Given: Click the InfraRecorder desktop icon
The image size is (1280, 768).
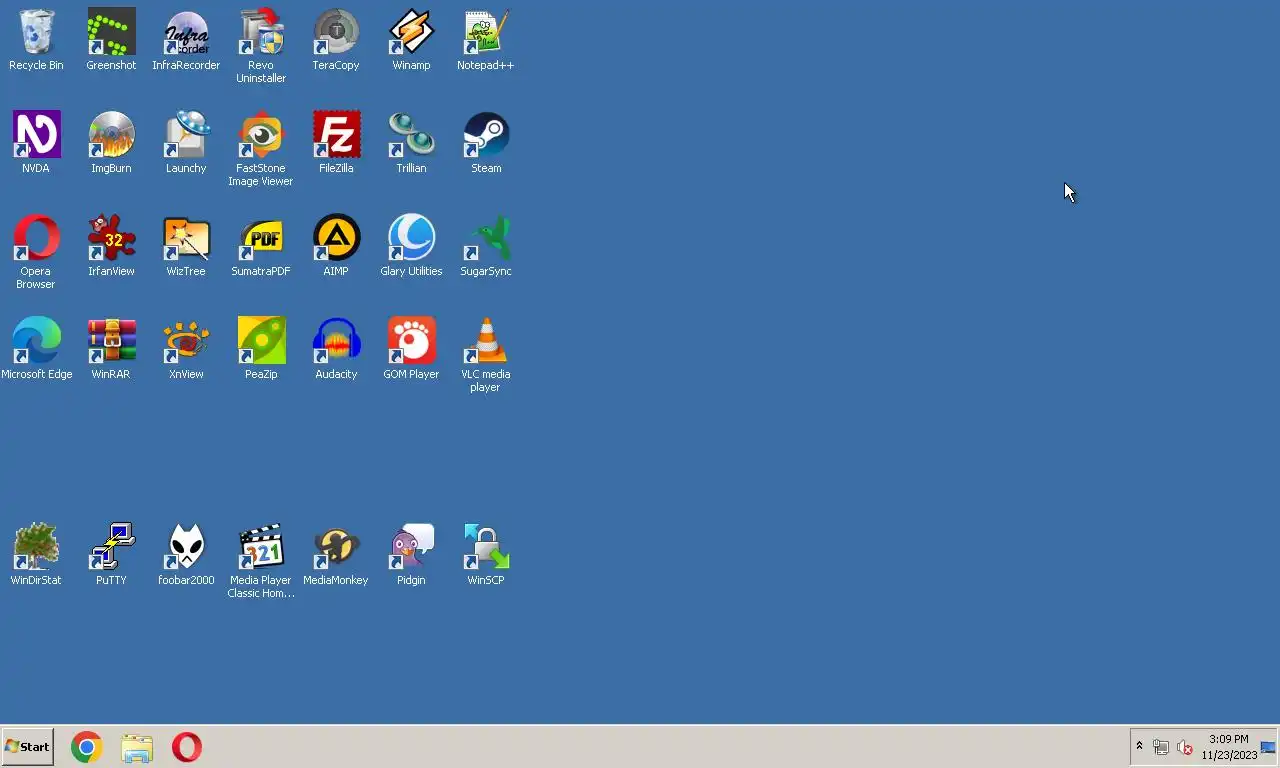Looking at the screenshot, I should (186, 40).
